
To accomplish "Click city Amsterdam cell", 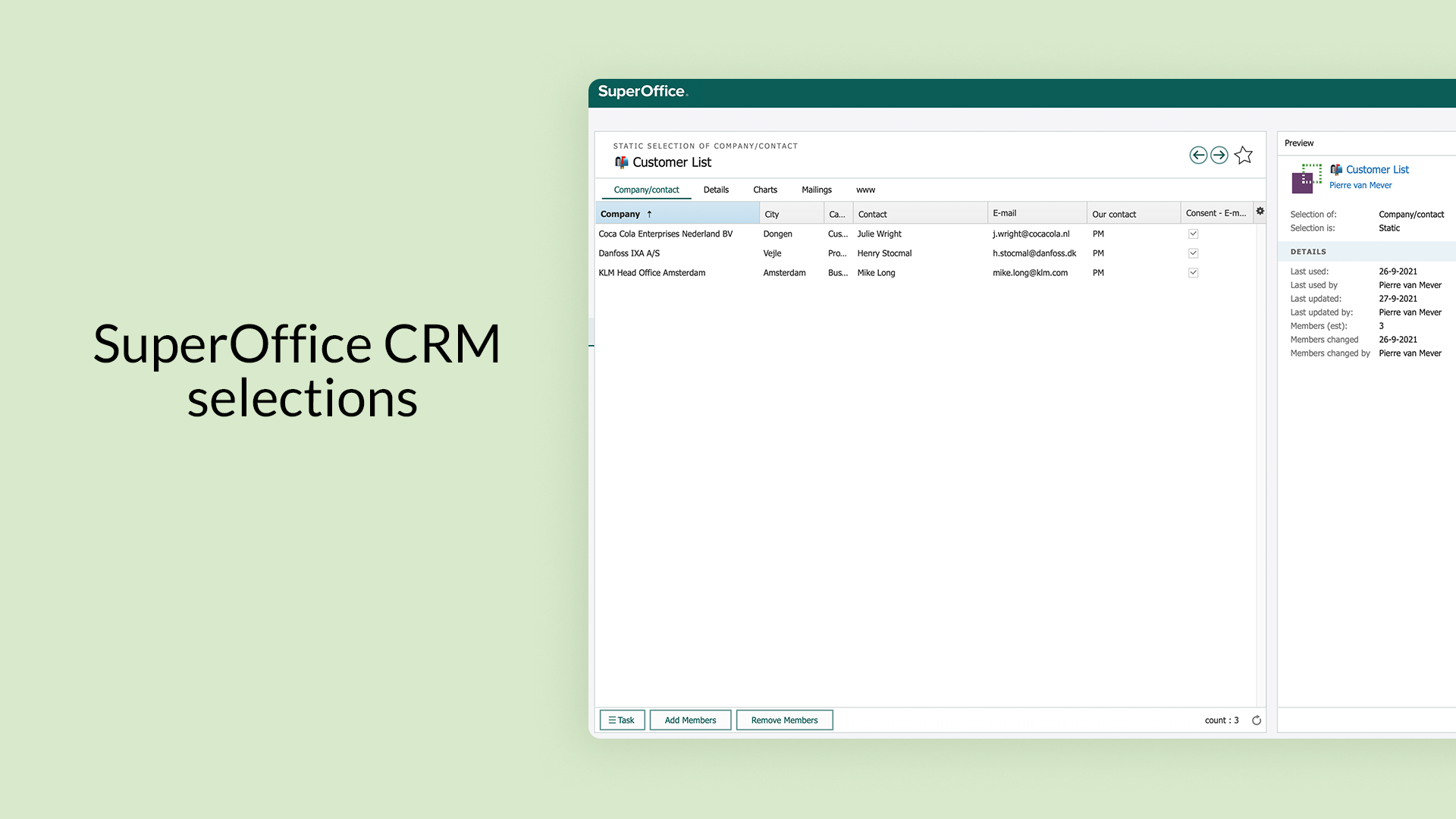I will [x=784, y=273].
